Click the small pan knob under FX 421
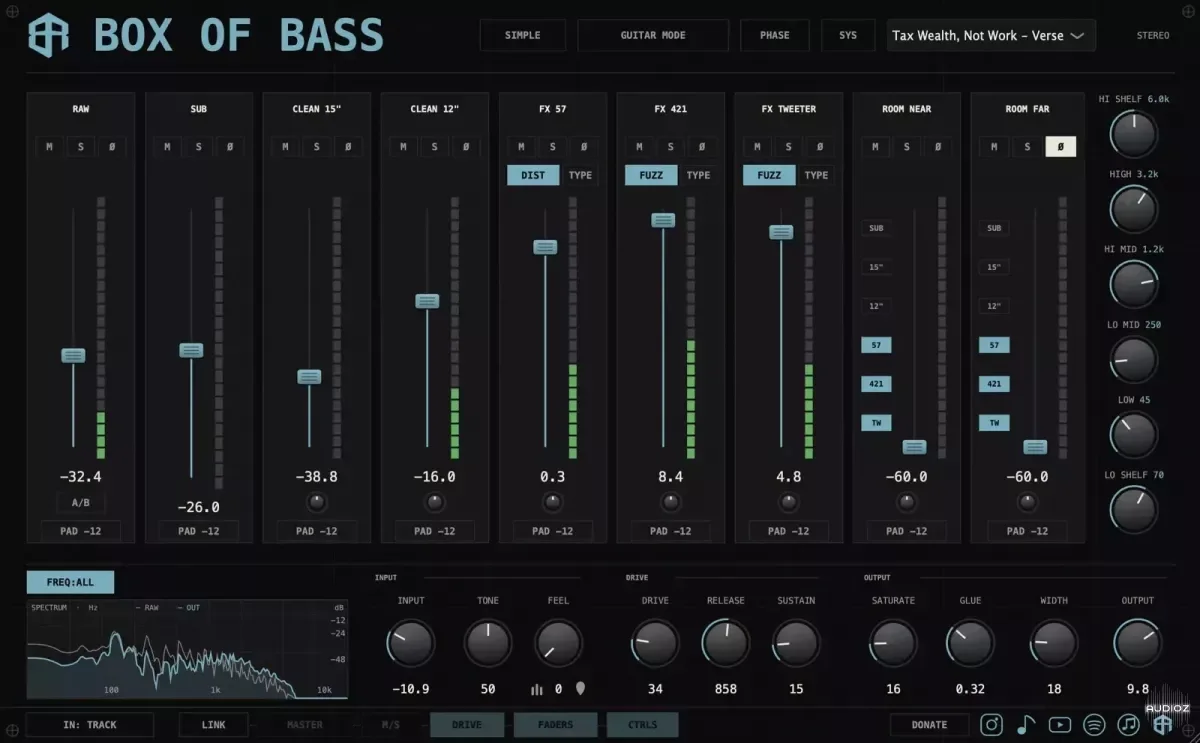The image size is (1200, 743). [671, 502]
